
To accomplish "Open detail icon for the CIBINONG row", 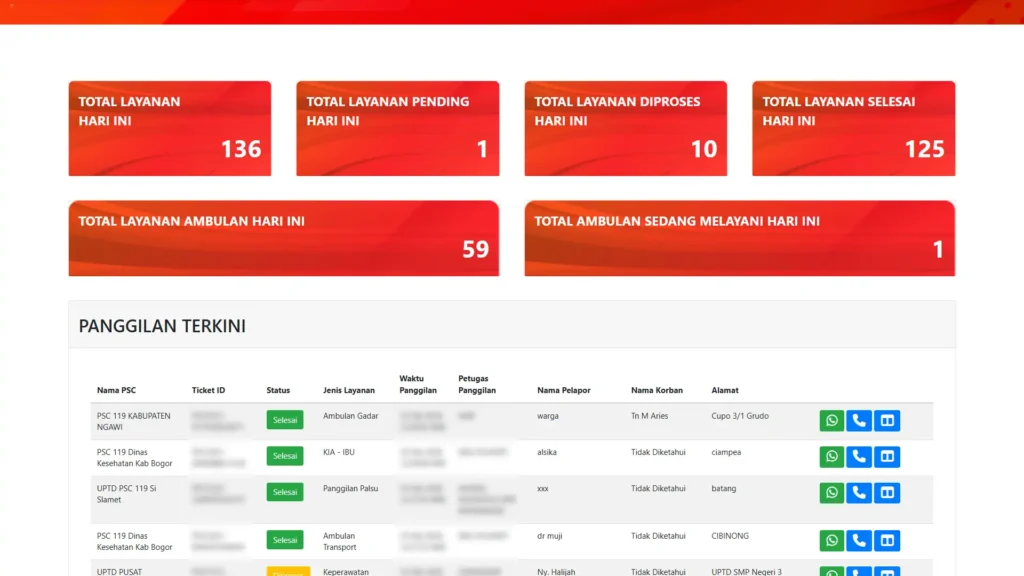I will pyautogui.click(x=887, y=541).
